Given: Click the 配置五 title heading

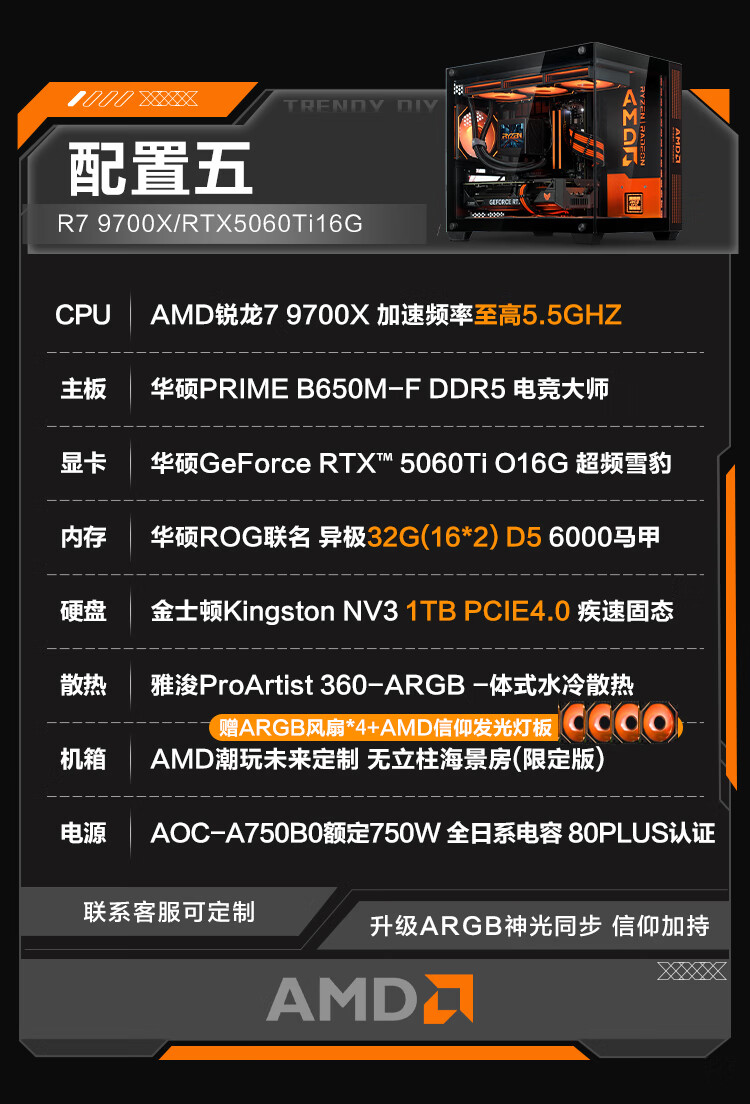Looking at the screenshot, I should pos(160,169).
